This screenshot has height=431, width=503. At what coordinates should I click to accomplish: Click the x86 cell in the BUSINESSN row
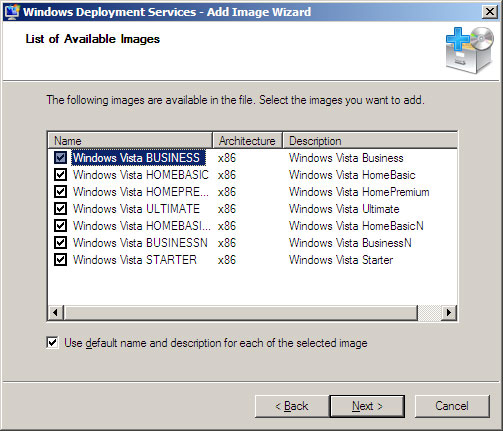click(x=227, y=243)
